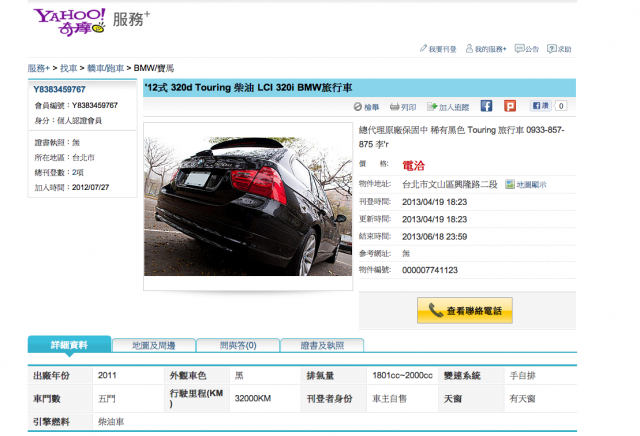Image resolution: width=640 pixels, height=436 pixels.
Task: Click manufacture year value 2011
Action: (x=107, y=375)
